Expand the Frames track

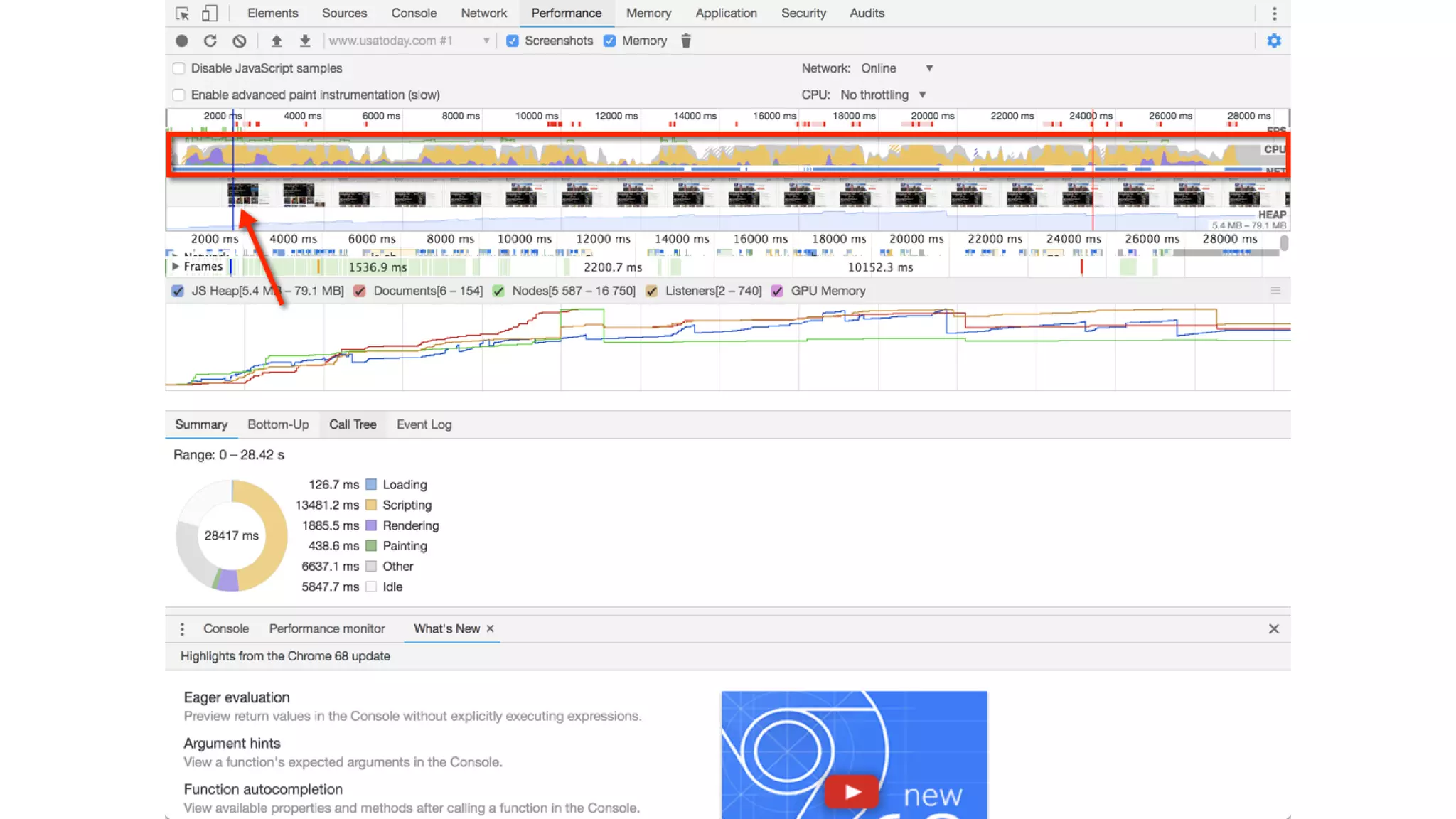click(x=175, y=267)
